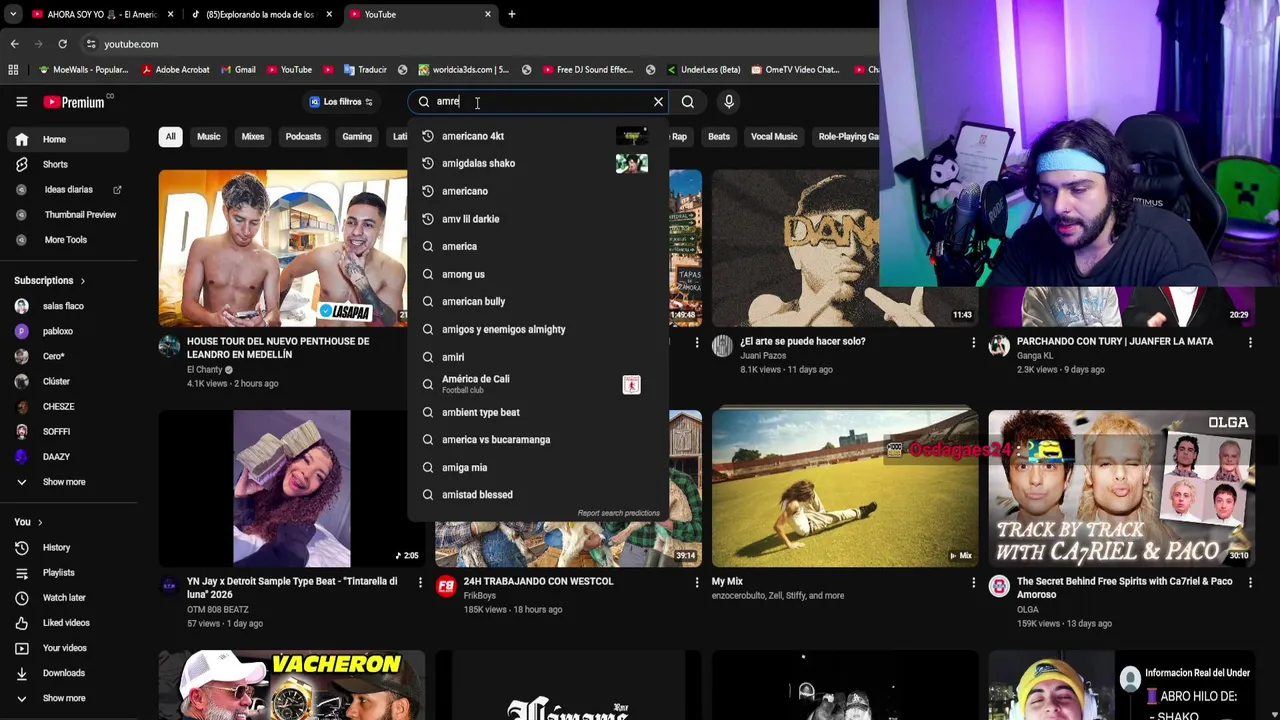This screenshot has height=720, width=1280.
Task: Select the Podcasts filter chip
Action: coord(303,136)
